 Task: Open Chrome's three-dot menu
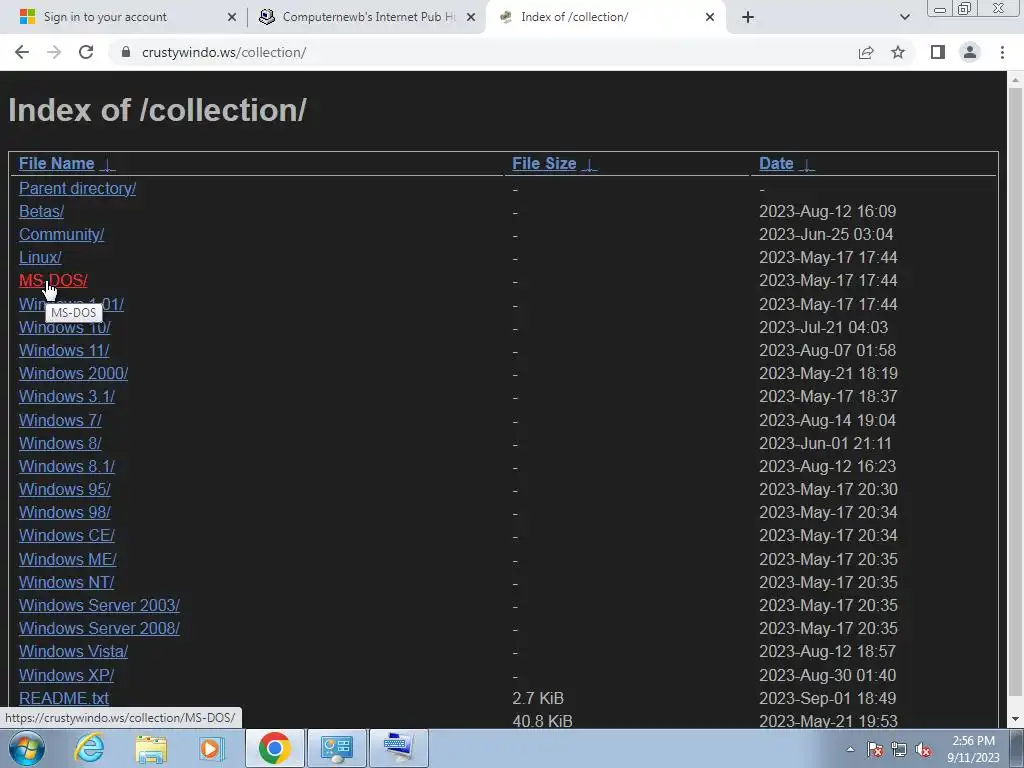point(1002,52)
